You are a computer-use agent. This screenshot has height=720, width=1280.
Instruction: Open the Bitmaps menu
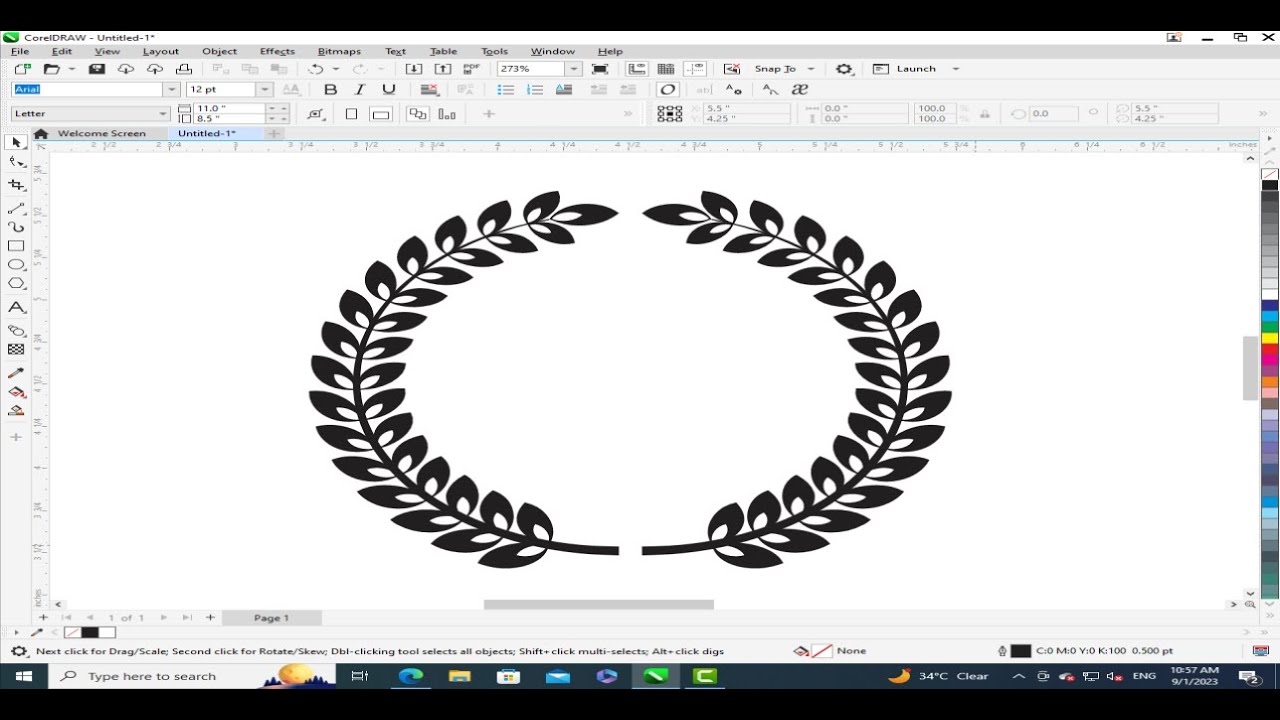(339, 51)
